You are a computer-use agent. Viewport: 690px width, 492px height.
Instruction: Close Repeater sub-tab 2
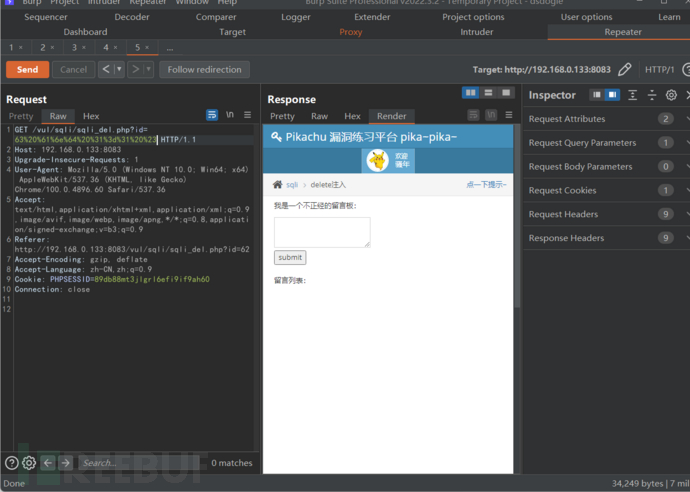[52, 48]
